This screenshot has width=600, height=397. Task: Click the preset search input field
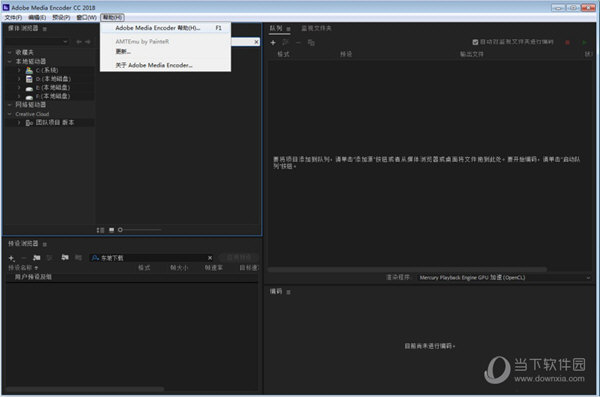pos(152,258)
